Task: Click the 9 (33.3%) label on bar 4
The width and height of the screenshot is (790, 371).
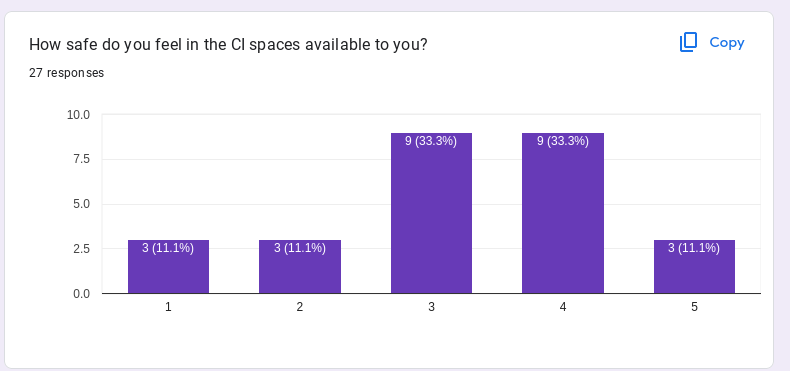Action: point(563,141)
